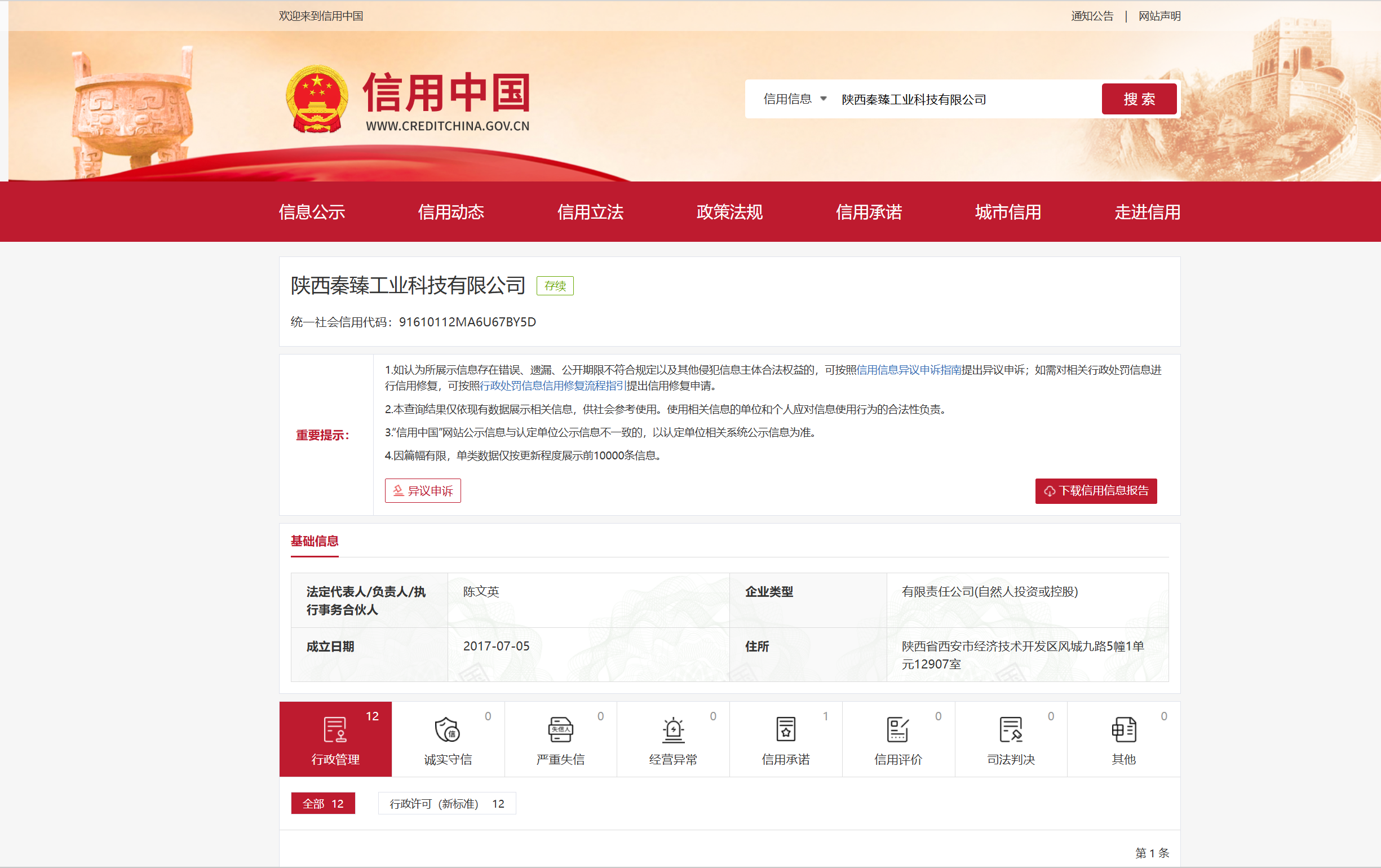Download the credit report via 下载信用信息报告

[x=1095, y=490]
